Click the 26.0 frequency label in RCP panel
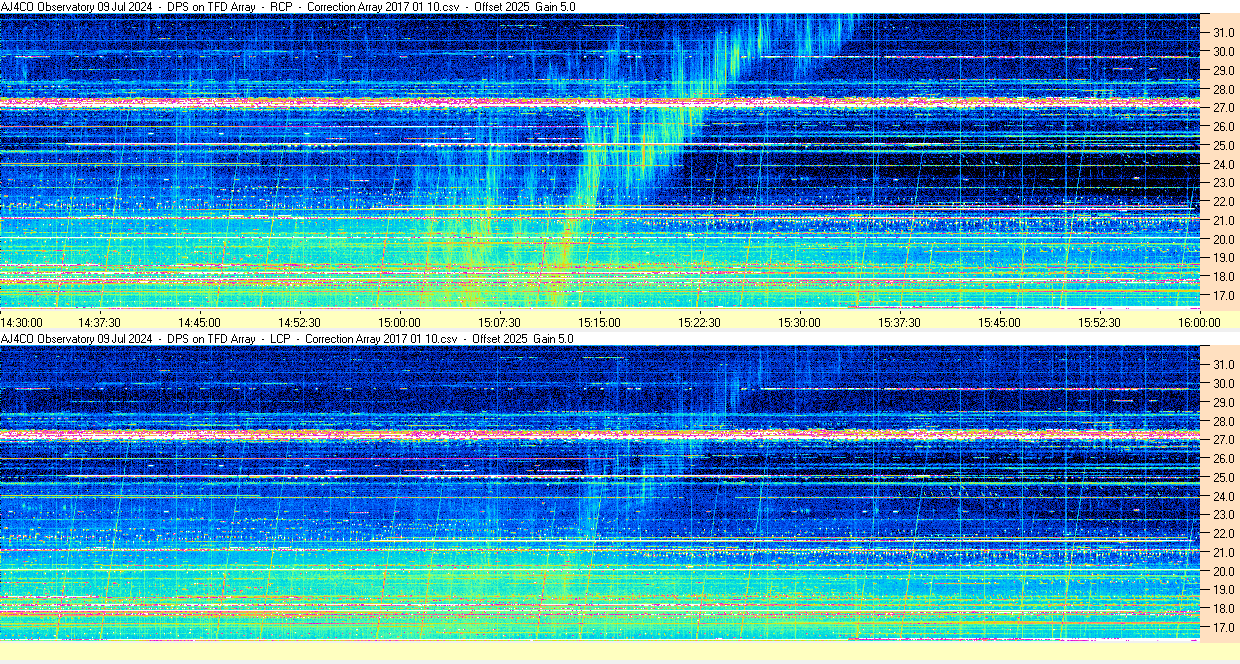Image resolution: width=1240 pixels, height=664 pixels. [x=1224, y=126]
